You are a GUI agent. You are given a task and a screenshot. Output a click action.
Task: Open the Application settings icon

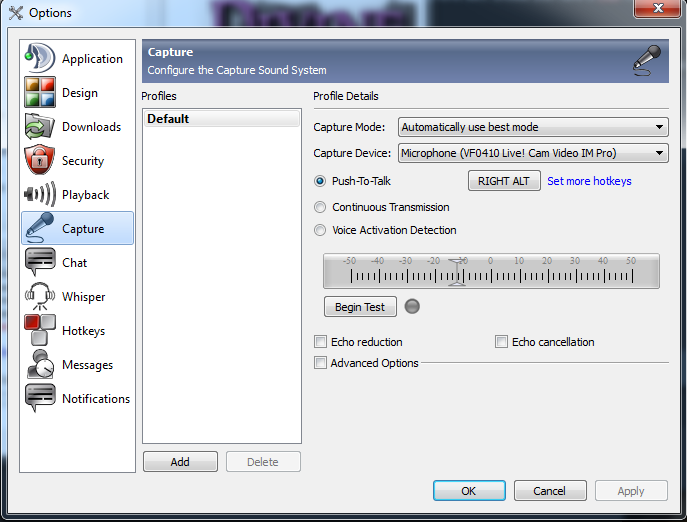point(40,58)
